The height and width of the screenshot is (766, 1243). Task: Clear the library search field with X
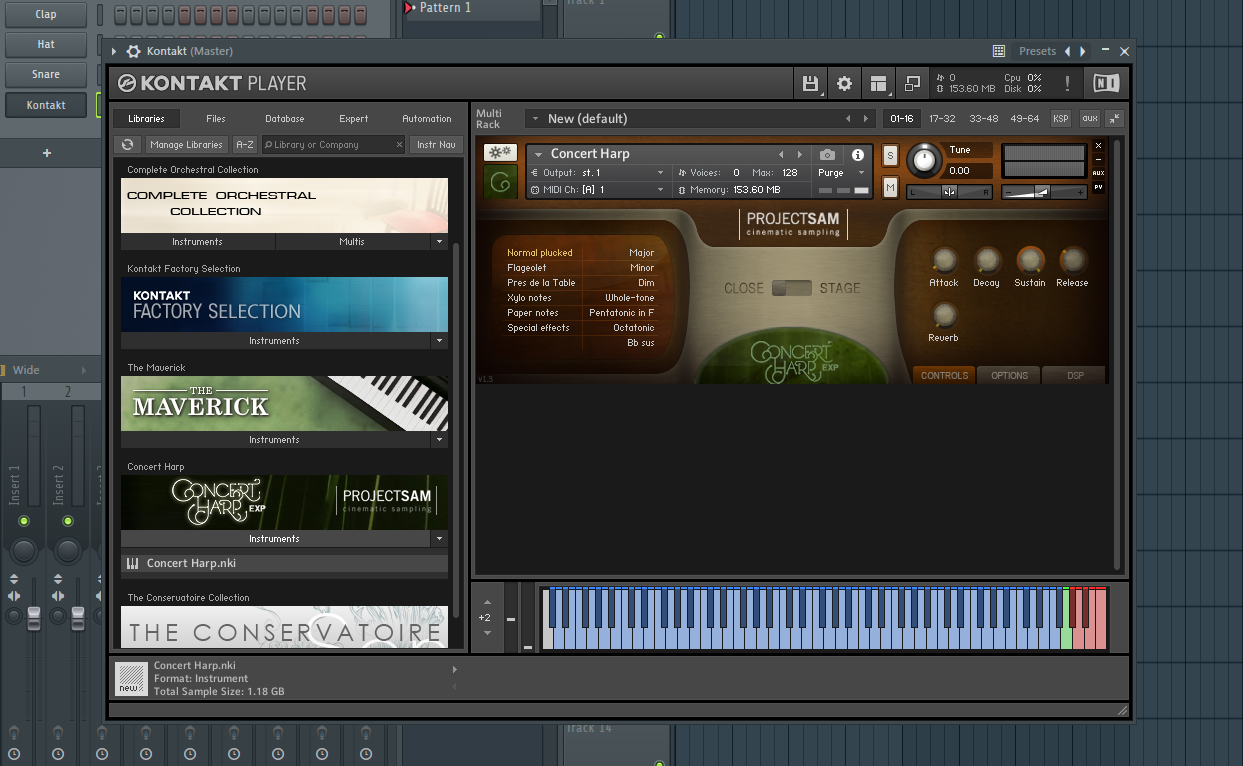pyautogui.click(x=399, y=145)
